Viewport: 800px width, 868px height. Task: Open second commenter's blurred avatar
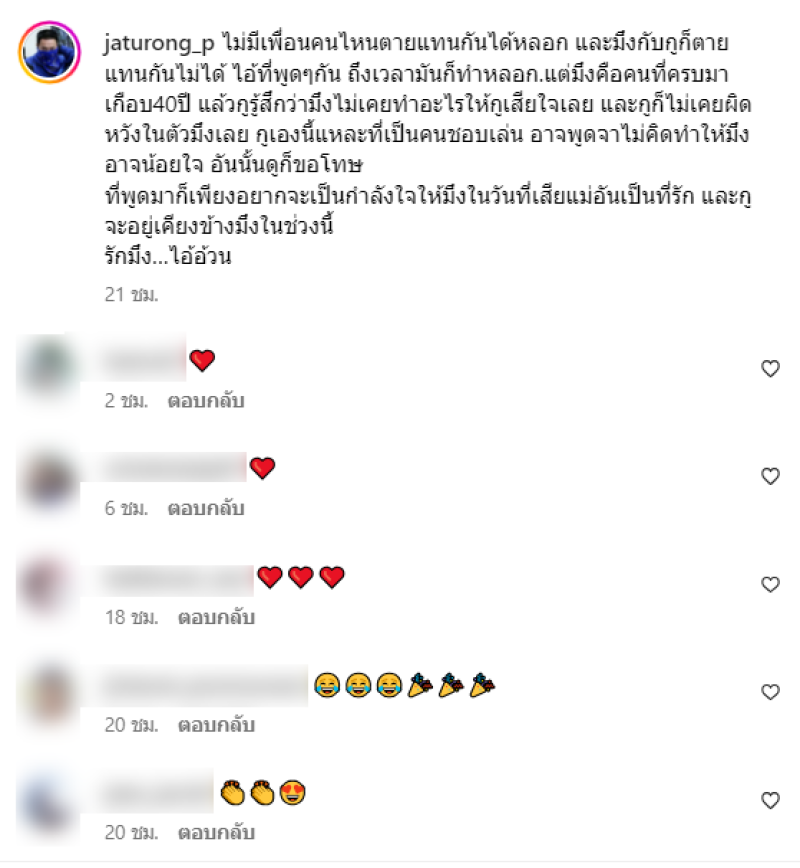(x=49, y=479)
